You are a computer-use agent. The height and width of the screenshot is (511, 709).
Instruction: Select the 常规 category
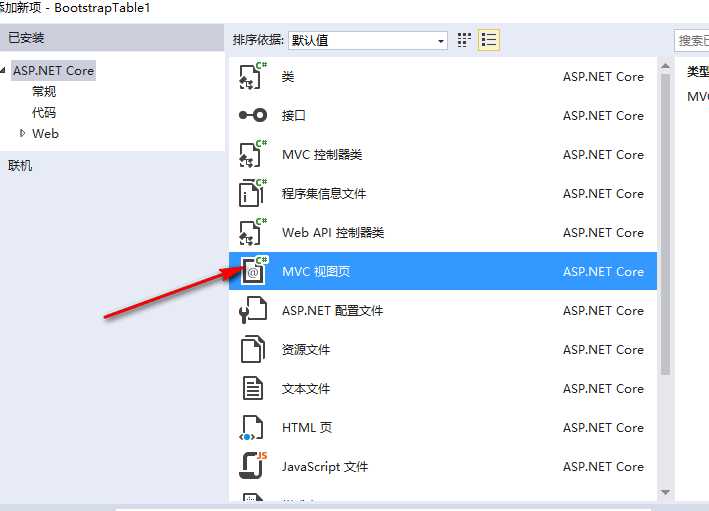pyautogui.click(x=44, y=91)
